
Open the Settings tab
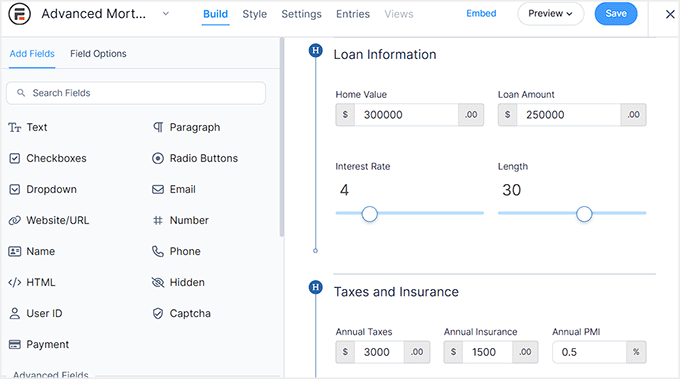click(301, 14)
